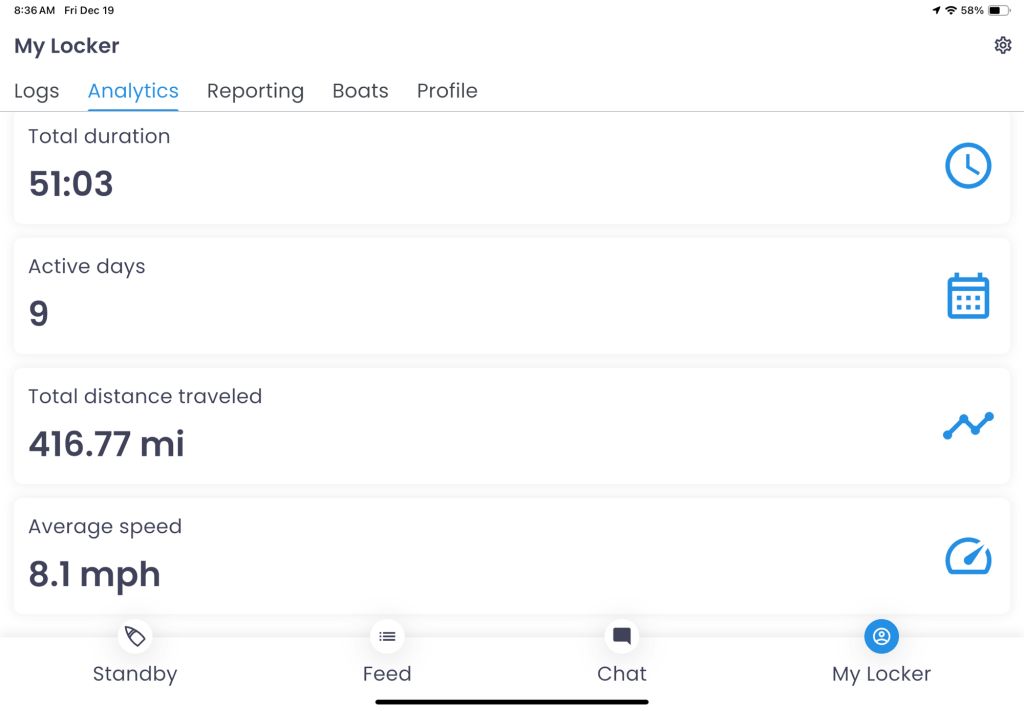This screenshot has height=711, width=1024.
Task: Tap the clock icon for total duration
Action: click(x=968, y=166)
